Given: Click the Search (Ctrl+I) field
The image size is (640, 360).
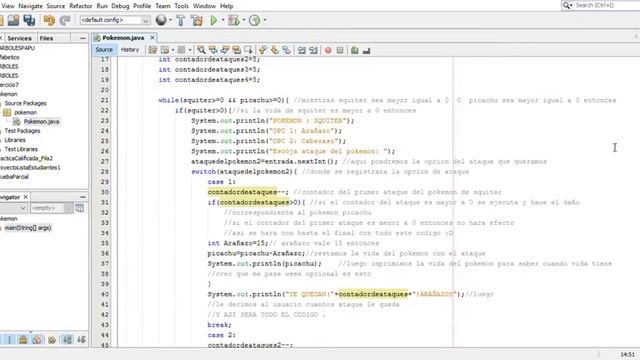Looking at the screenshot, I should 600,5.
